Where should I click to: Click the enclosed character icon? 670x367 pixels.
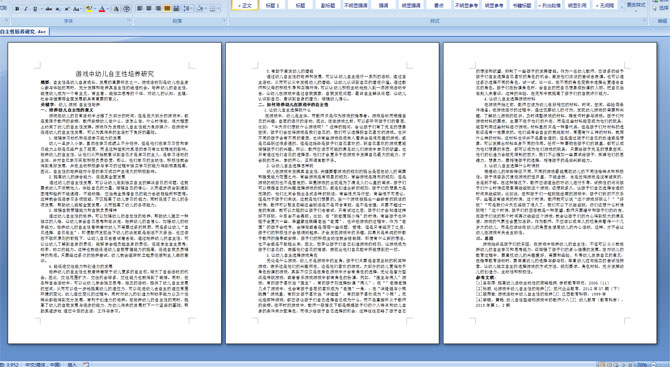pyautogui.click(x=127, y=9)
